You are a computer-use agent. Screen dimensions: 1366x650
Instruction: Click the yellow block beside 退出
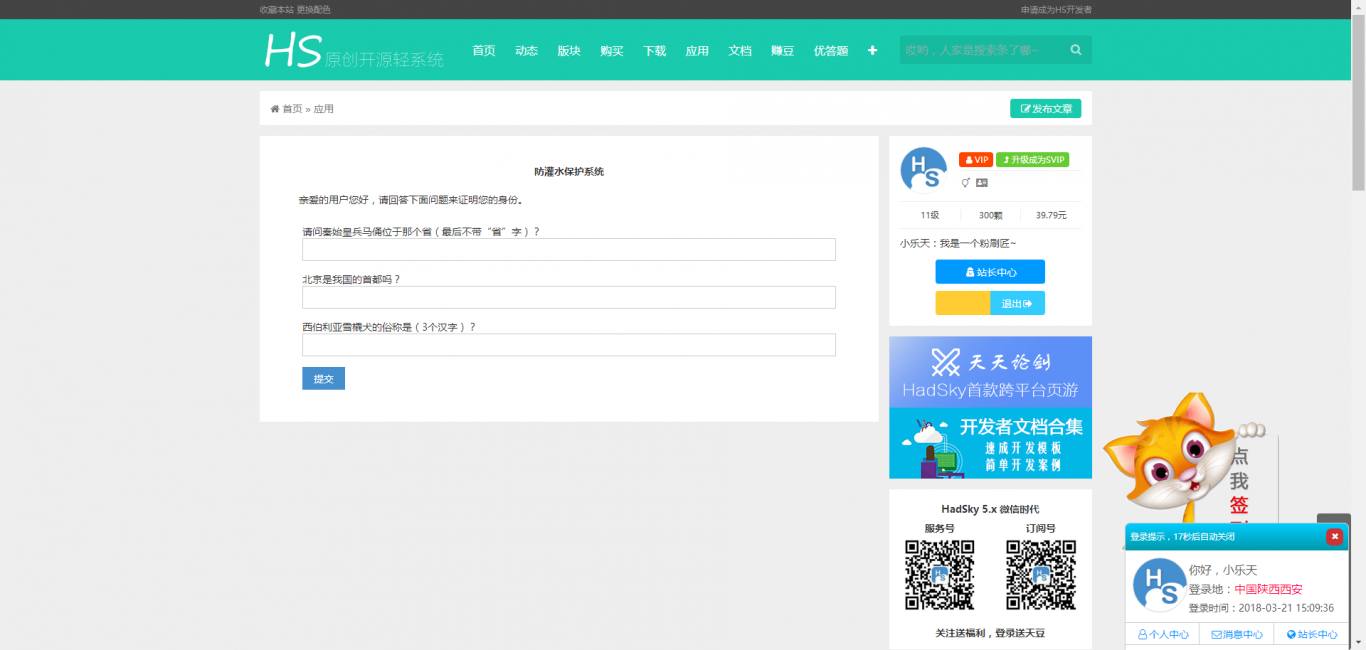(x=962, y=303)
